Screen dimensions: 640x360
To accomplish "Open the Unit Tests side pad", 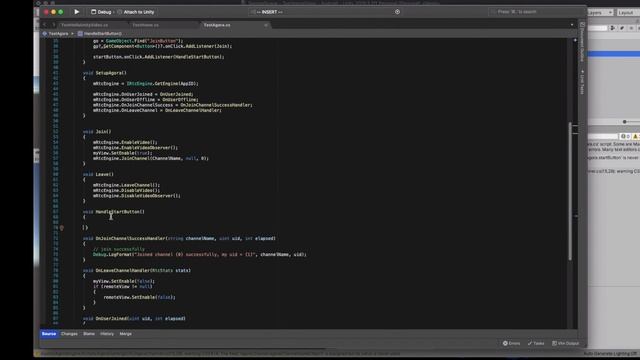I will [x=582, y=82].
